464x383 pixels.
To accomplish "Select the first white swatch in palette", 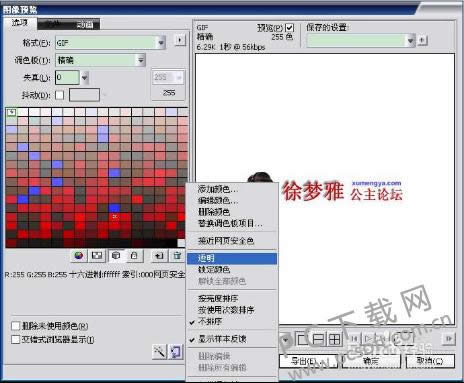I will (12, 112).
